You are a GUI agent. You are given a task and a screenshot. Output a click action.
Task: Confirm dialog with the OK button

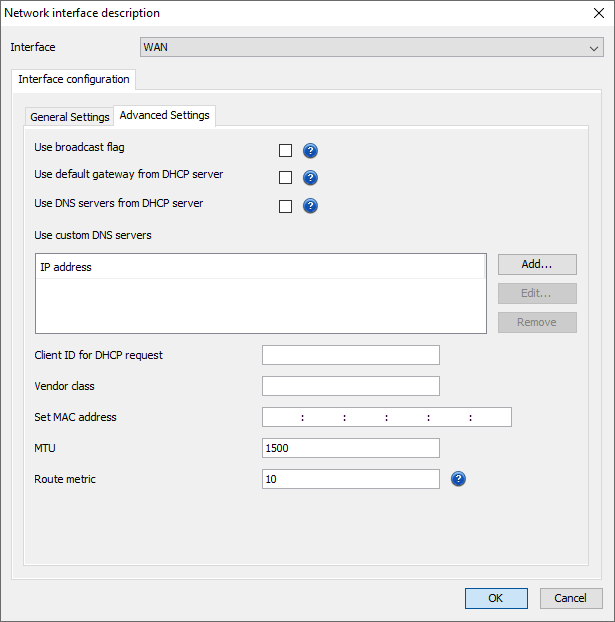[x=496, y=598]
